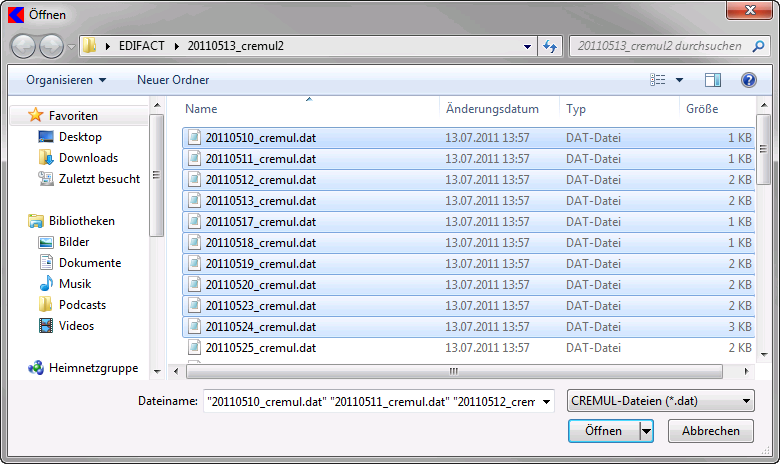Click the file list vertical scrollbar thumb
The image size is (780, 464).
[x=763, y=149]
